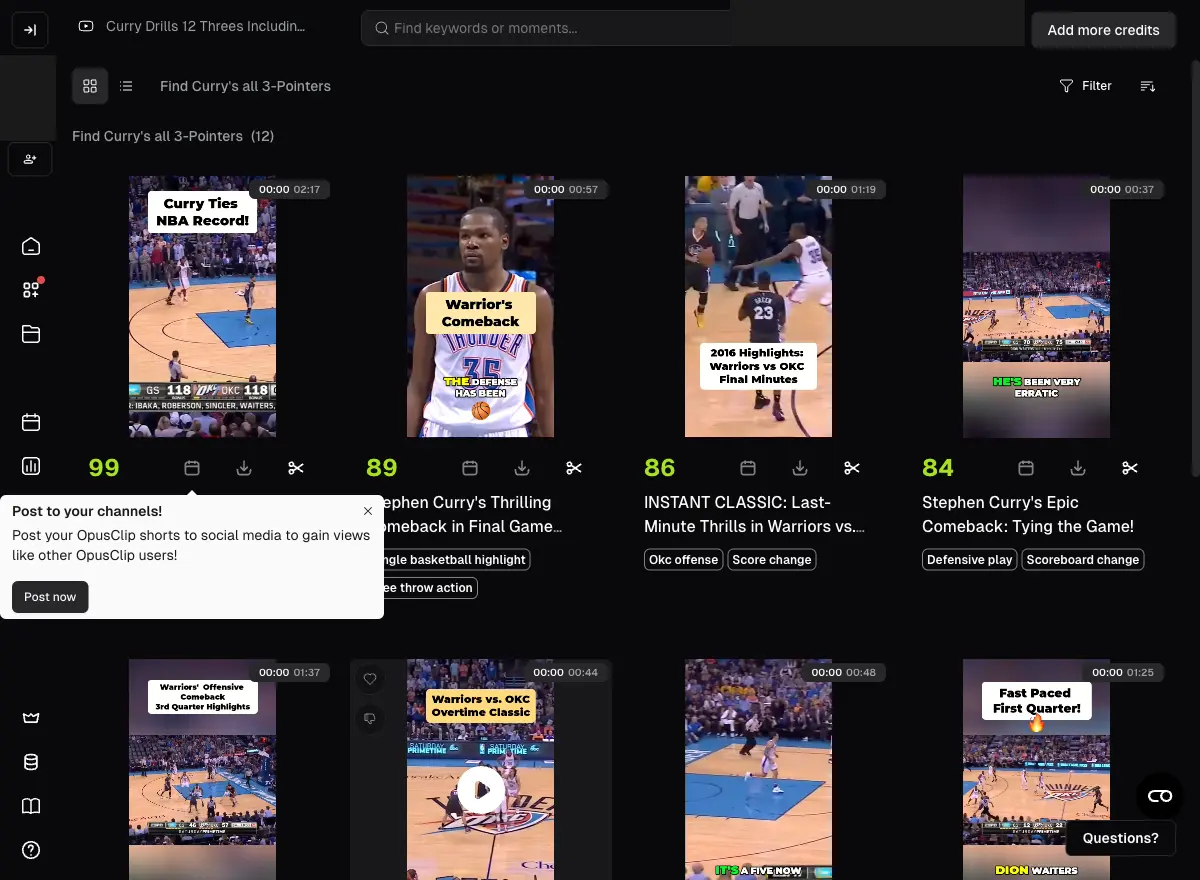
Task: Click the Post now button
Action: click(50, 597)
